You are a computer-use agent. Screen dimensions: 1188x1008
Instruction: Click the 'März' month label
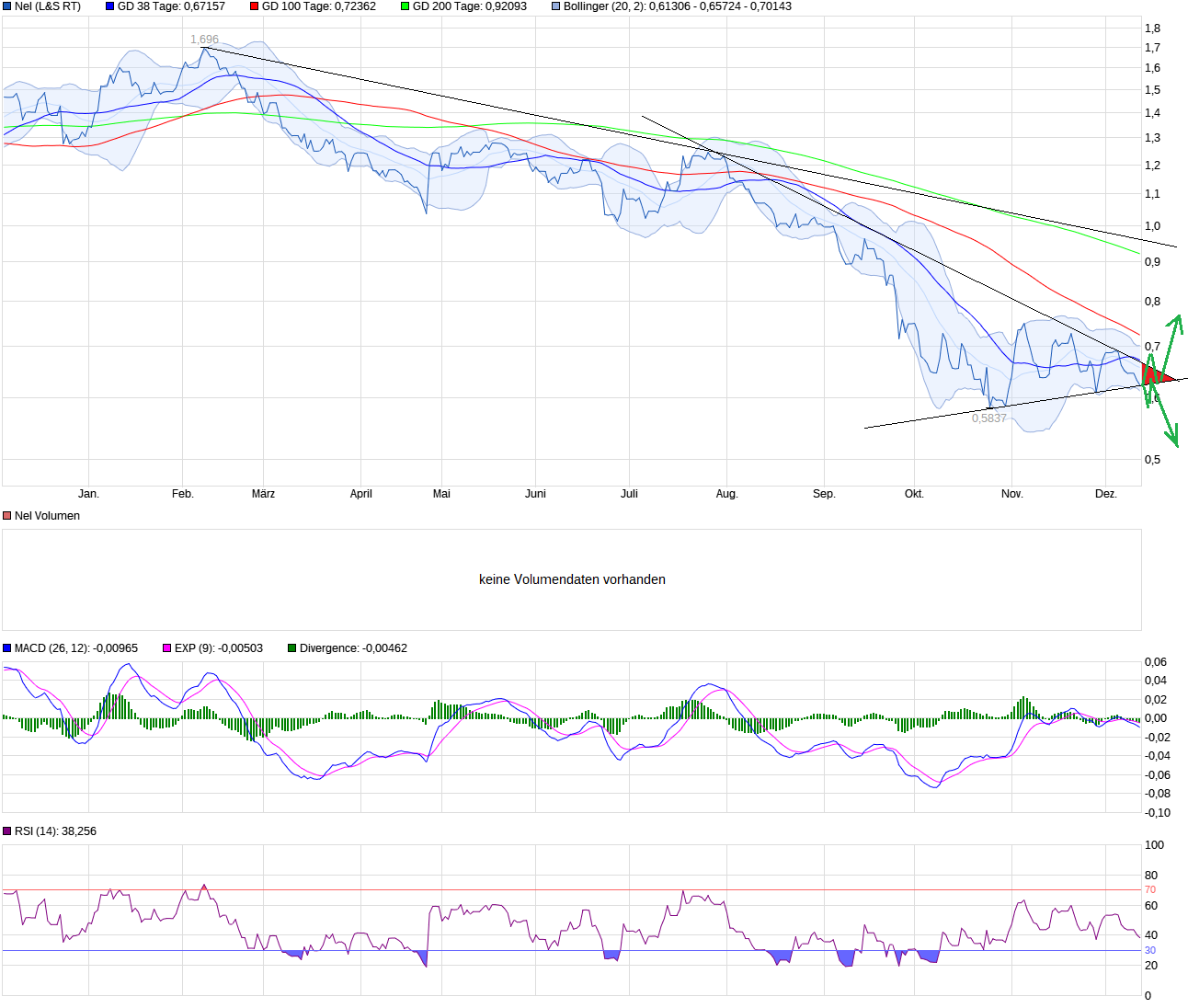pyautogui.click(x=263, y=494)
